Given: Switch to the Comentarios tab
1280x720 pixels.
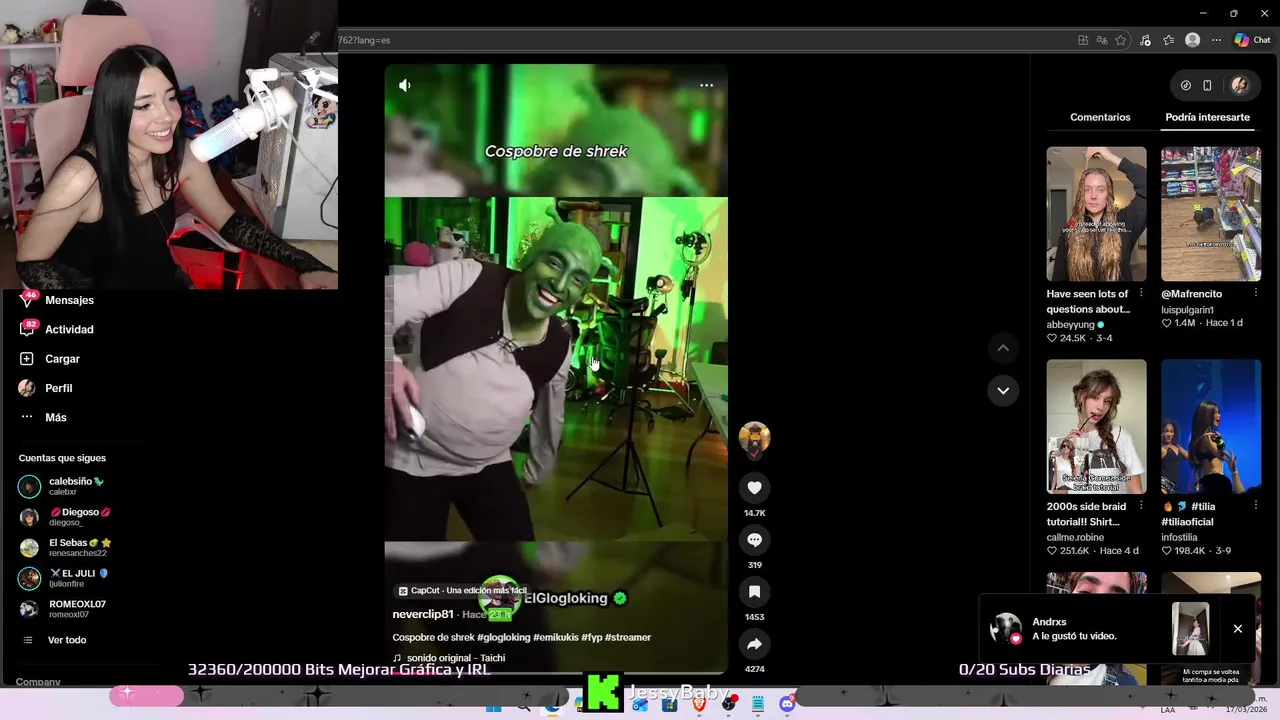Looking at the screenshot, I should (1100, 117).
